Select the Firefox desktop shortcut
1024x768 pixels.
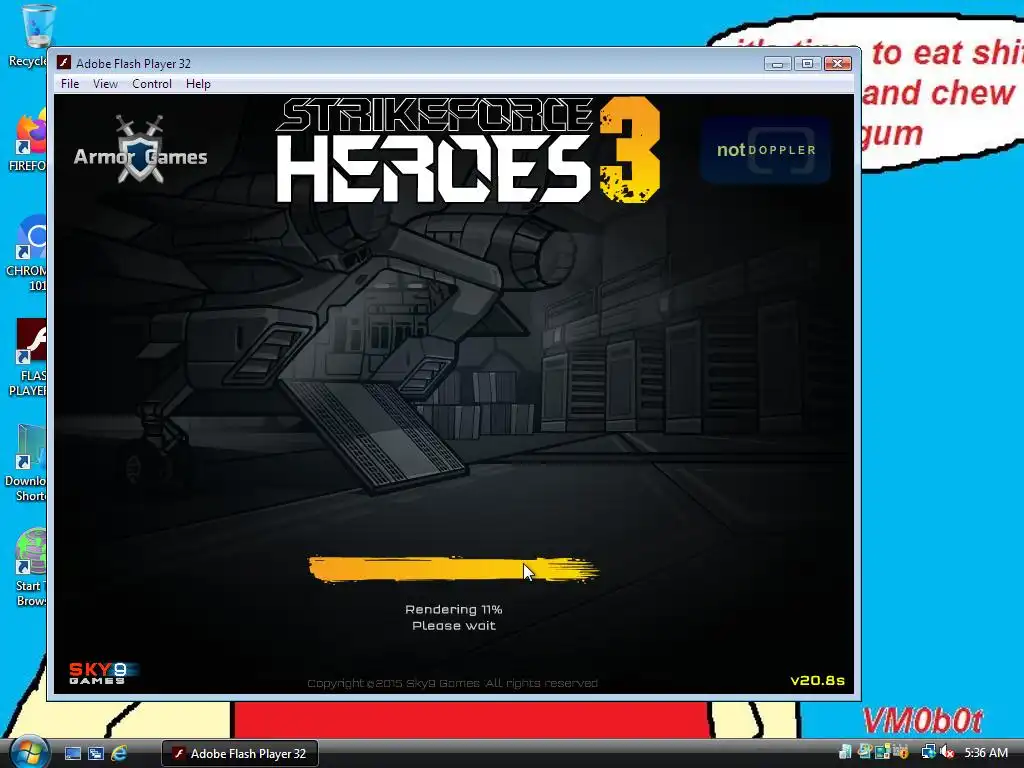pos(27,142)
